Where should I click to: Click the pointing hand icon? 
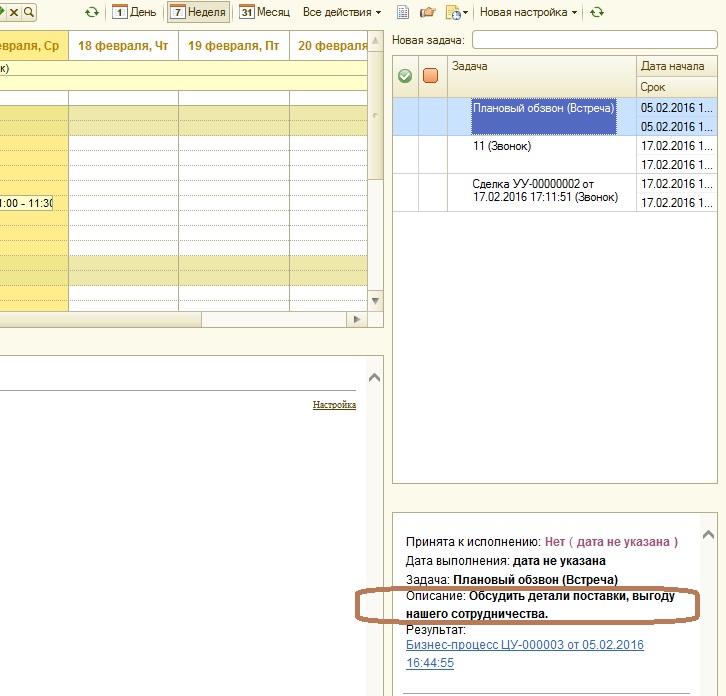click(428, 13)
